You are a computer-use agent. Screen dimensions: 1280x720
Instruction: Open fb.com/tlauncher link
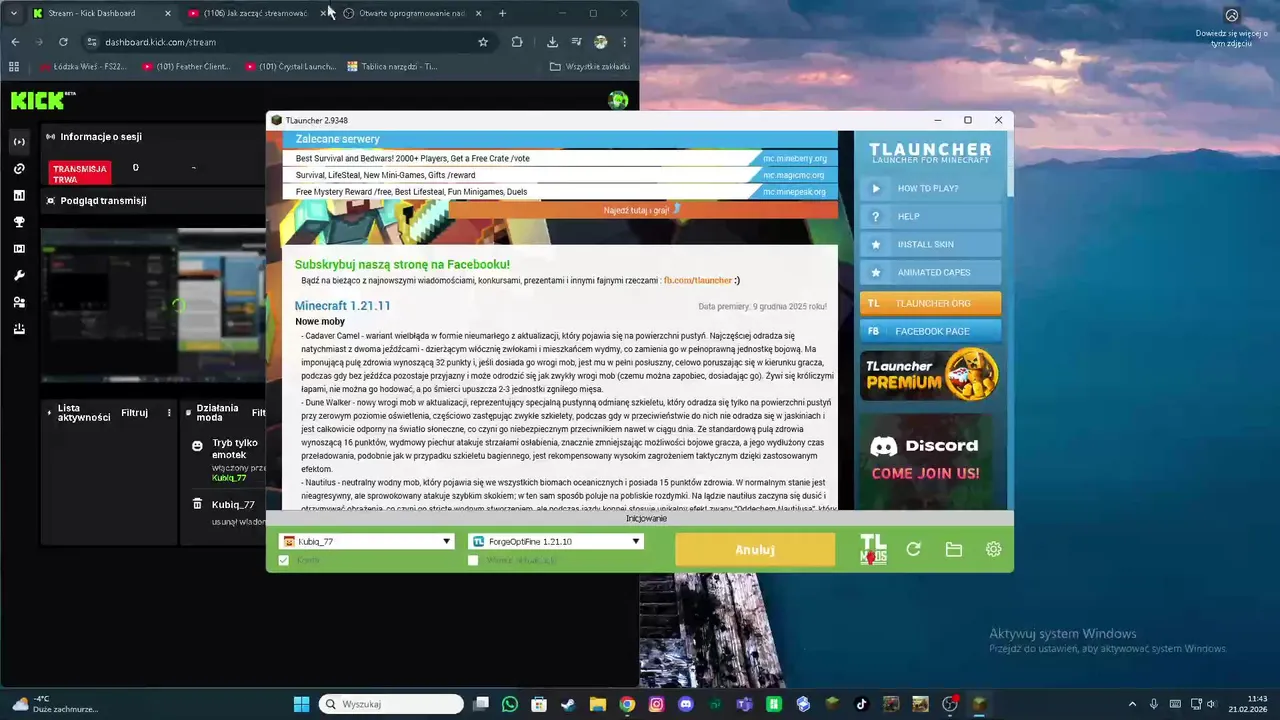coord(697,281)
